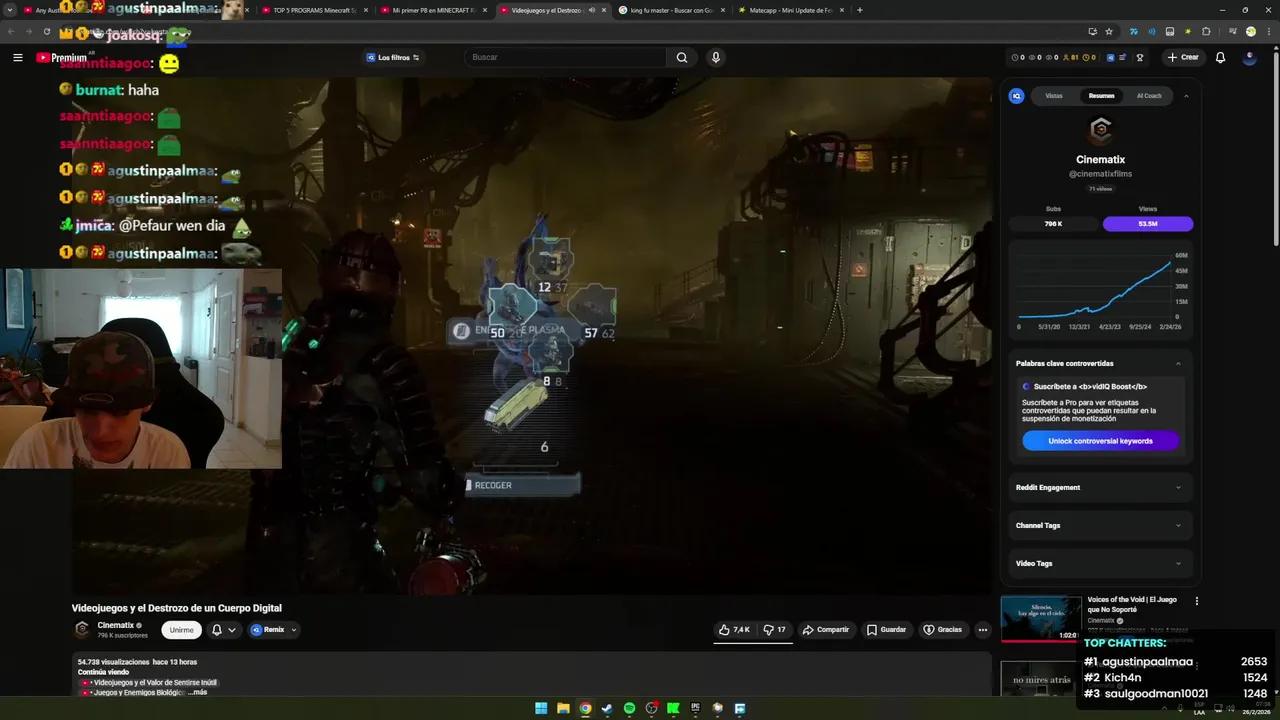Open install/cast icon in address bar
The width and height of the screenshot is (1280, 720).
tap(1092, 31)
